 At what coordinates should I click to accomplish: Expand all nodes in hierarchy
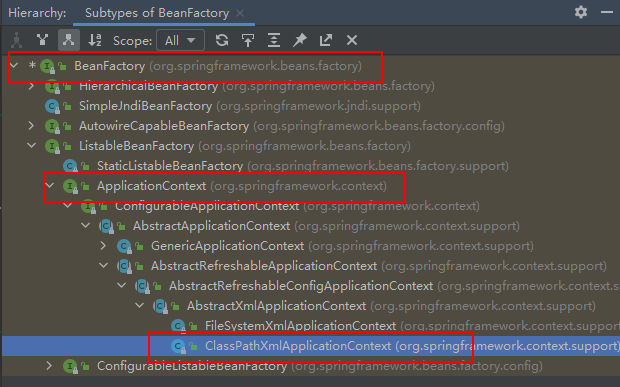point(274,40)
